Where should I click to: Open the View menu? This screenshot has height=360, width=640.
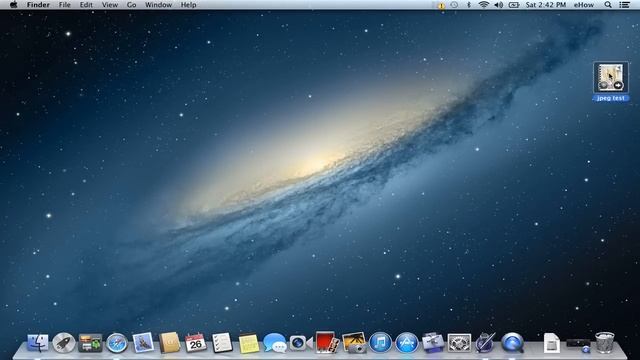click(110, 5)
